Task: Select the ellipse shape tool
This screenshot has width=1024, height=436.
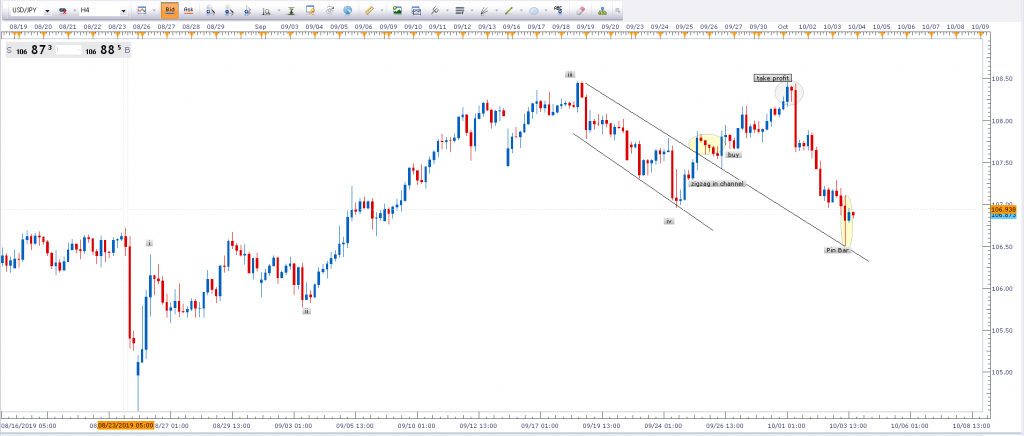Action: tap(535, 9)
